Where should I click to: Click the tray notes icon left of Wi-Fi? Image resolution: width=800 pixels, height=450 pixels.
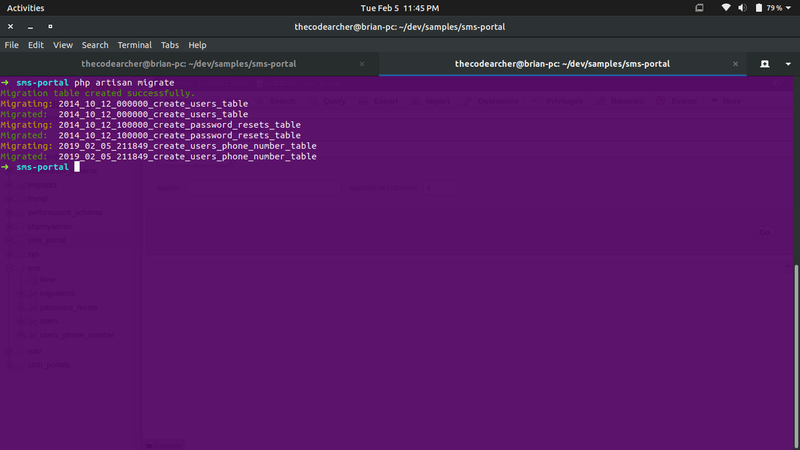(699, 8)
